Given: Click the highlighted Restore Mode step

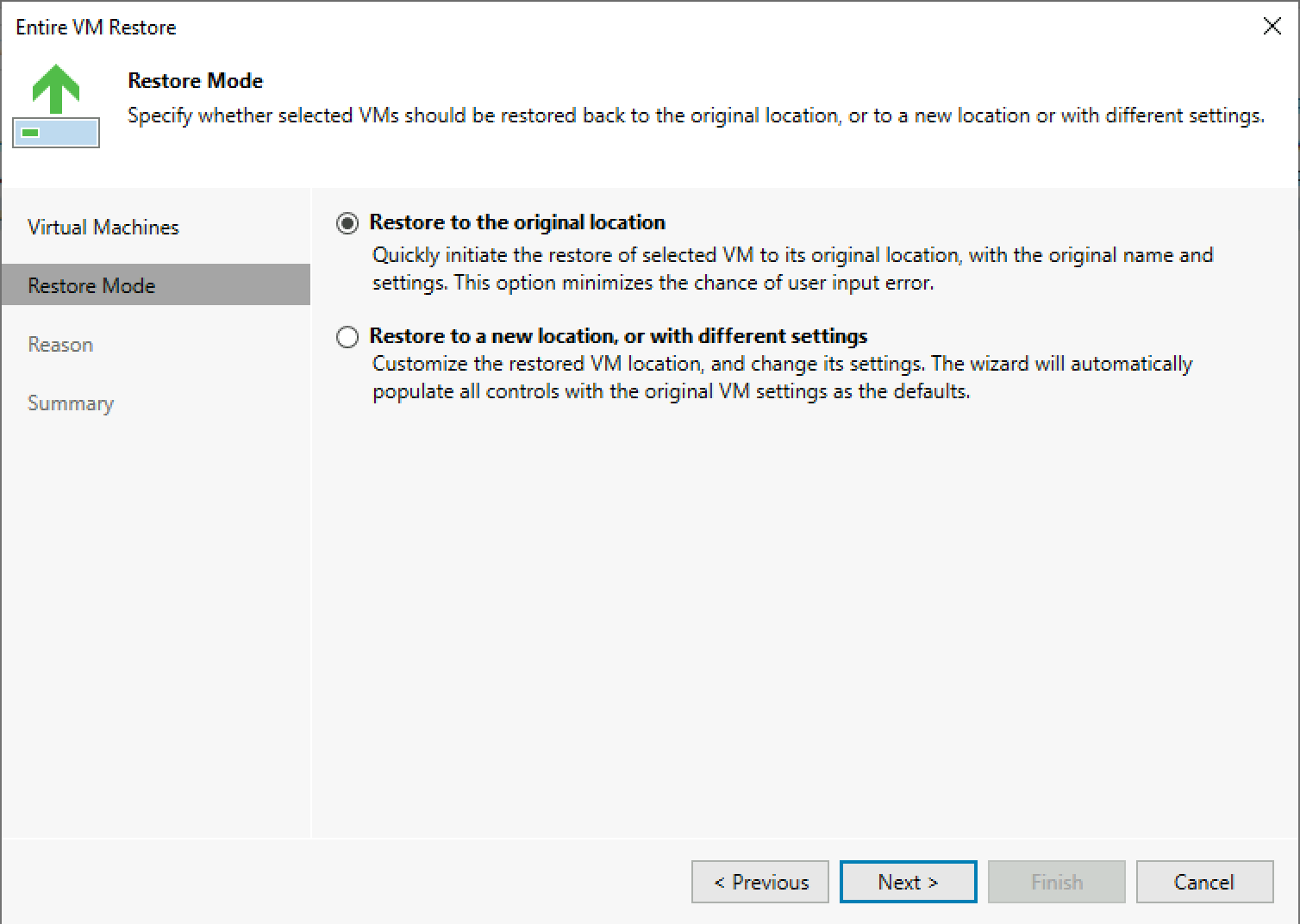Looking at the screenshot, I should [x=91, y=285].
